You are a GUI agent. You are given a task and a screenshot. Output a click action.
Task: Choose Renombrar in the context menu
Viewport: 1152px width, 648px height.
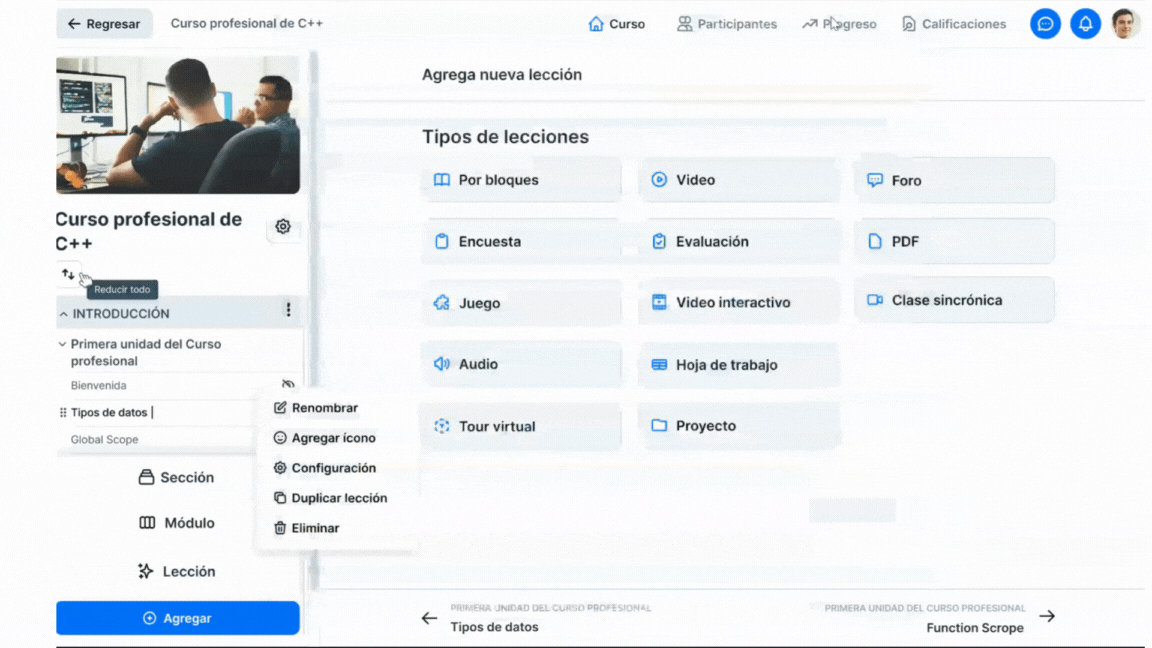[x=316, y=408]
